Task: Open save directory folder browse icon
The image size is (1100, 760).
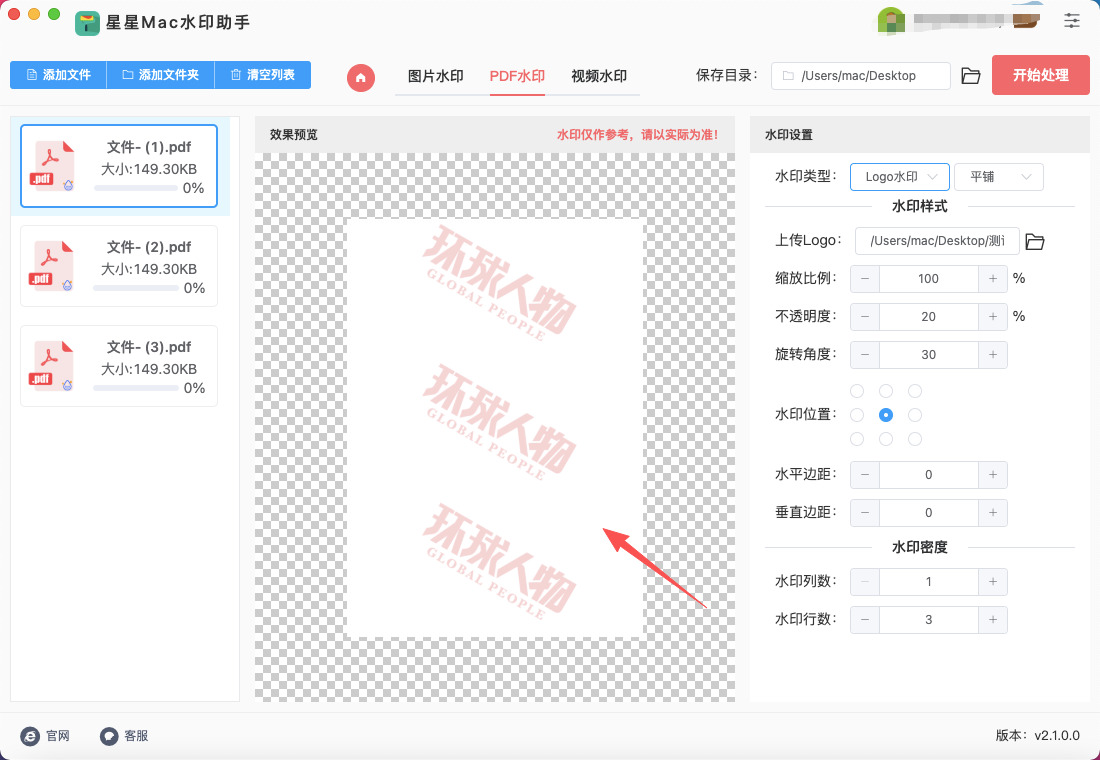Action: [x=970, y=76]
